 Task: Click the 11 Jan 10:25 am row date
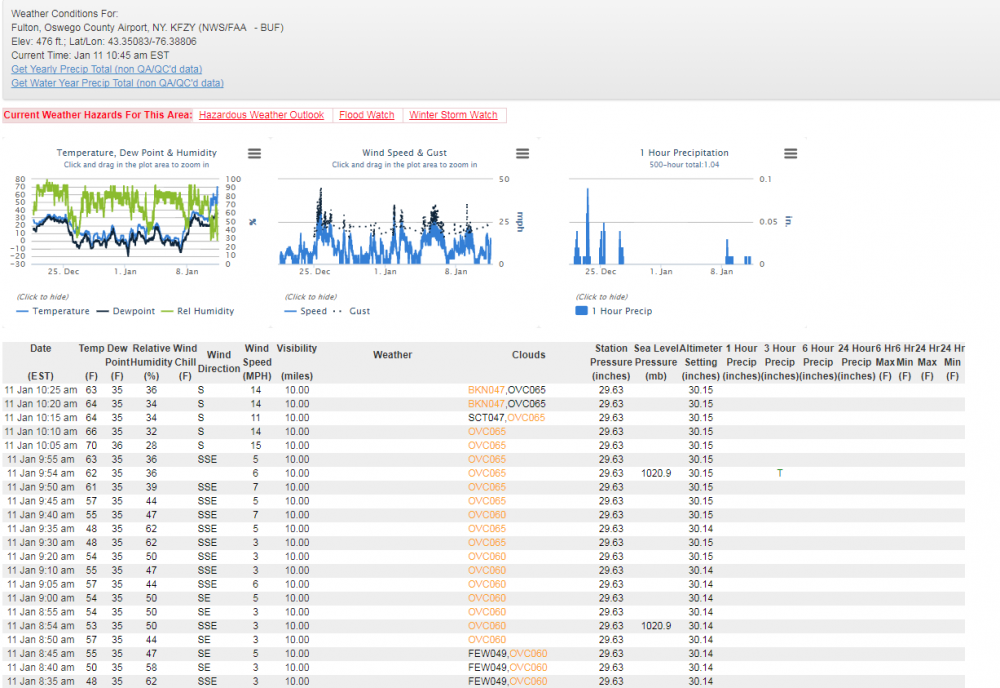click(x=41, y=390)
